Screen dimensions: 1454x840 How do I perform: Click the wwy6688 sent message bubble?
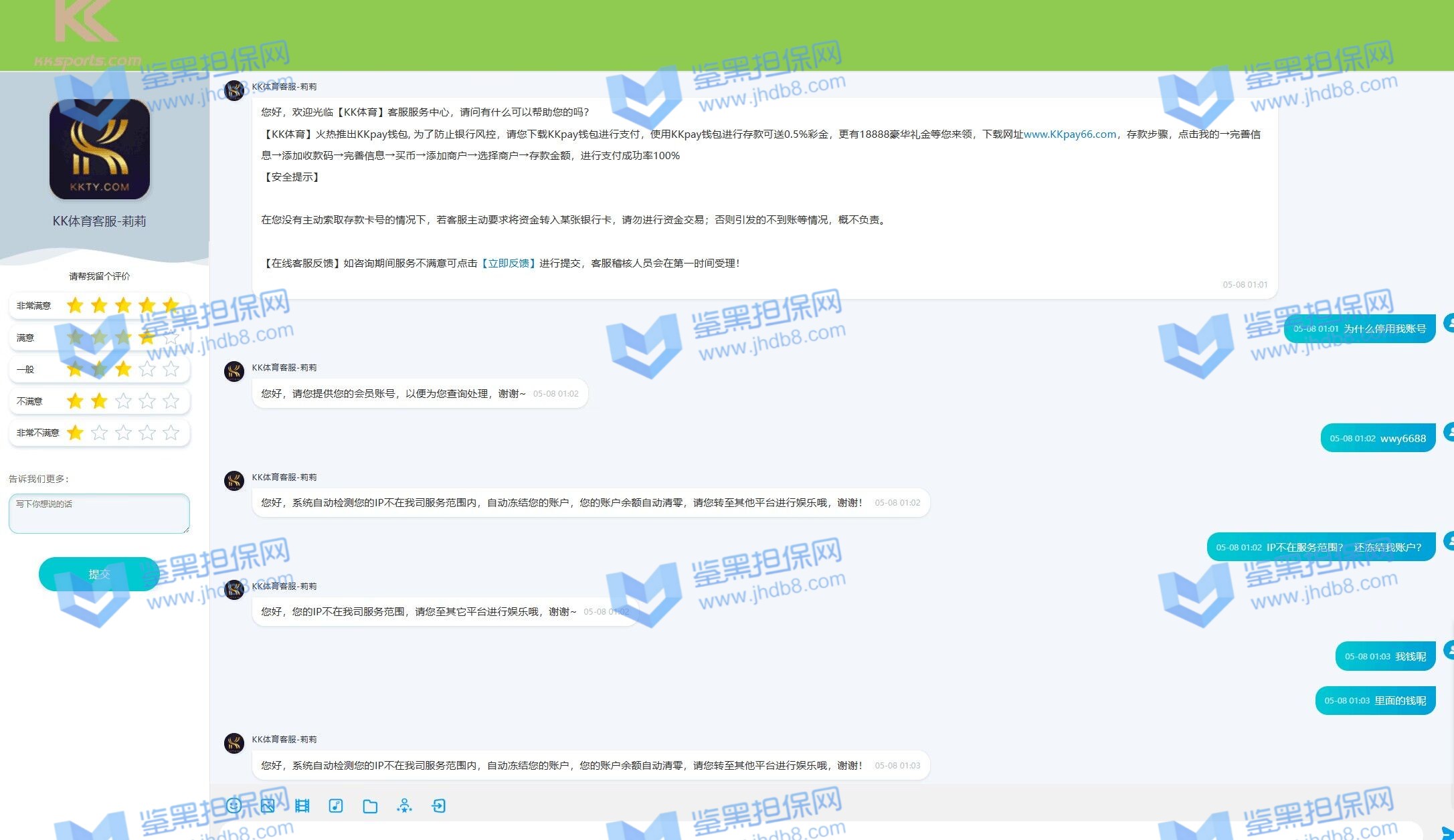pyautogui.click(x=1378, y=439)
